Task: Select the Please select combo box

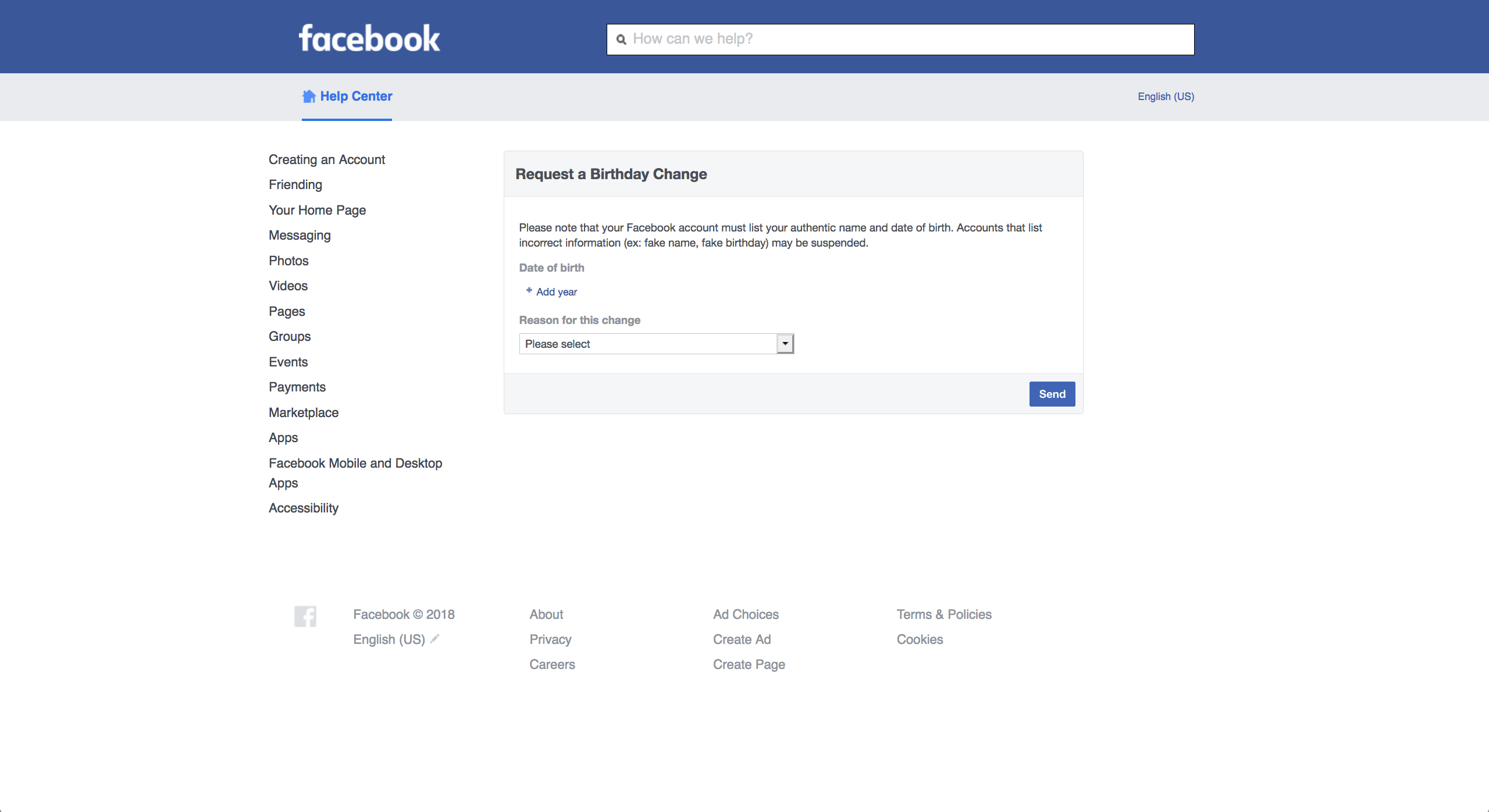Action: (656, 344)
